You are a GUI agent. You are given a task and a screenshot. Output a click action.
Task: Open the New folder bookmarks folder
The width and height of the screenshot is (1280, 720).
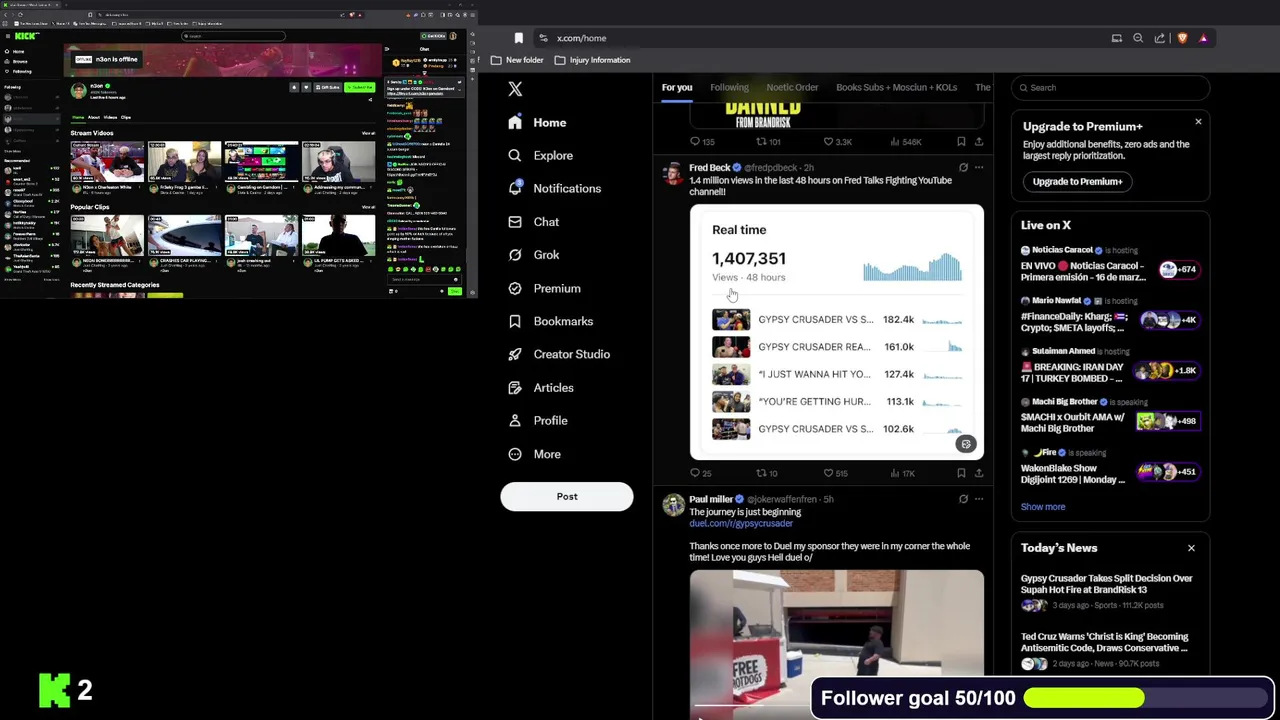517,60
